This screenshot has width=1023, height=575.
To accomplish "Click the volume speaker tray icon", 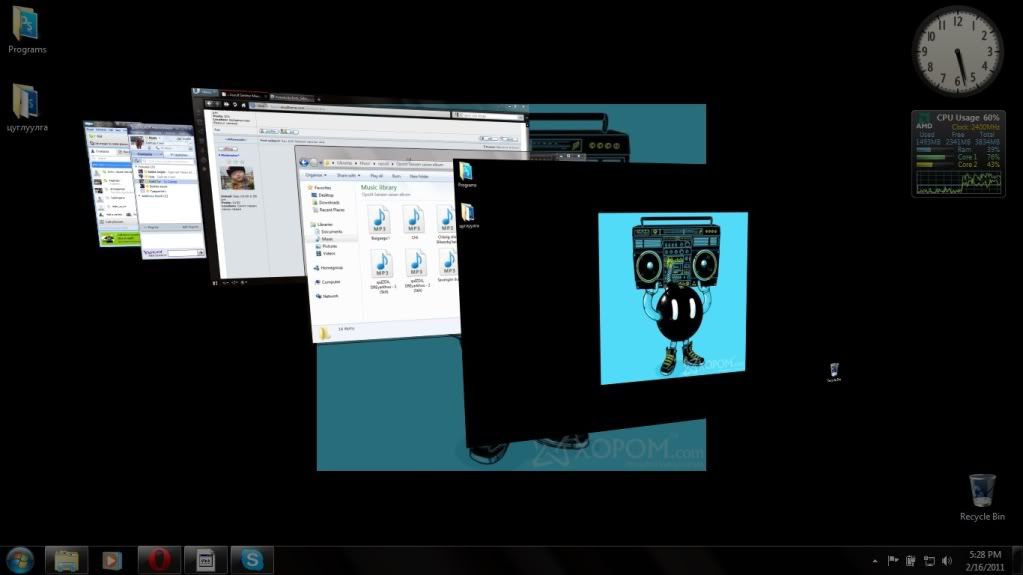I will pos(946,561).
